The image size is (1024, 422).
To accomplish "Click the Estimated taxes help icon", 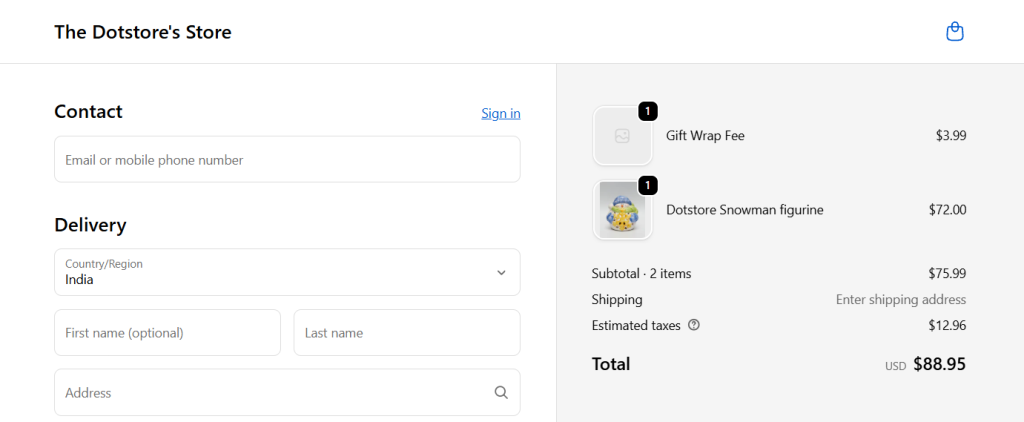I will click(x=694, y=325).
